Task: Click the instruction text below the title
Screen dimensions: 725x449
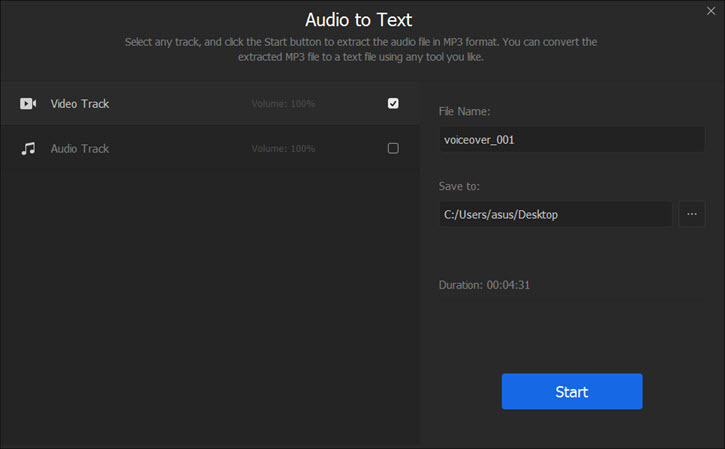Action: pyautogui.click(x=362, y=50)
